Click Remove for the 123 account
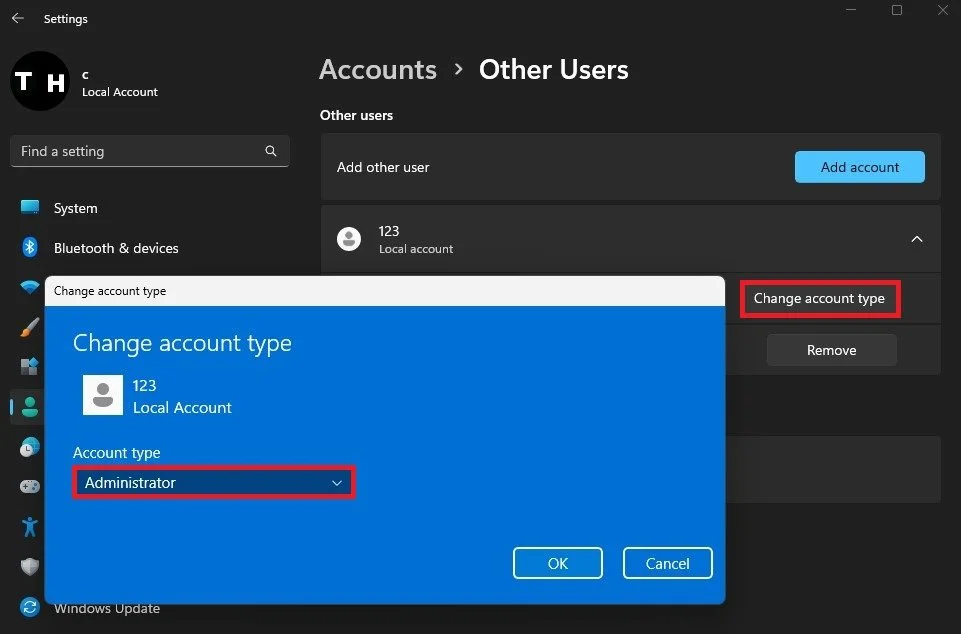 (831, 350)
